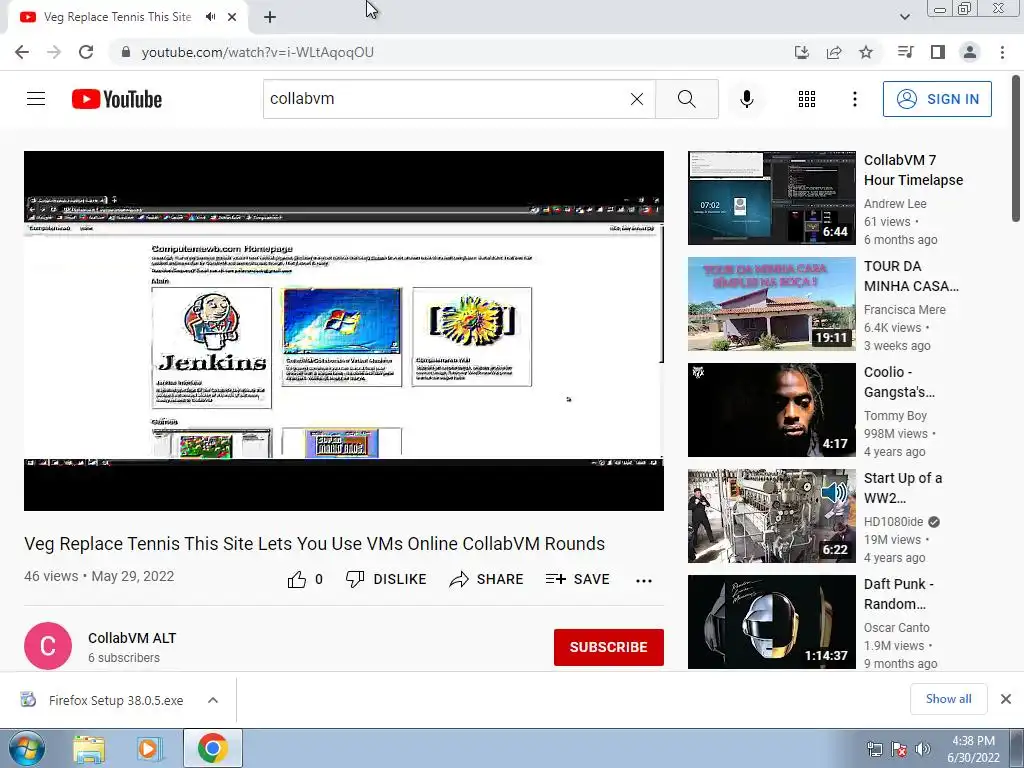Click the Oscar Canto channel name

click(897, 628)
